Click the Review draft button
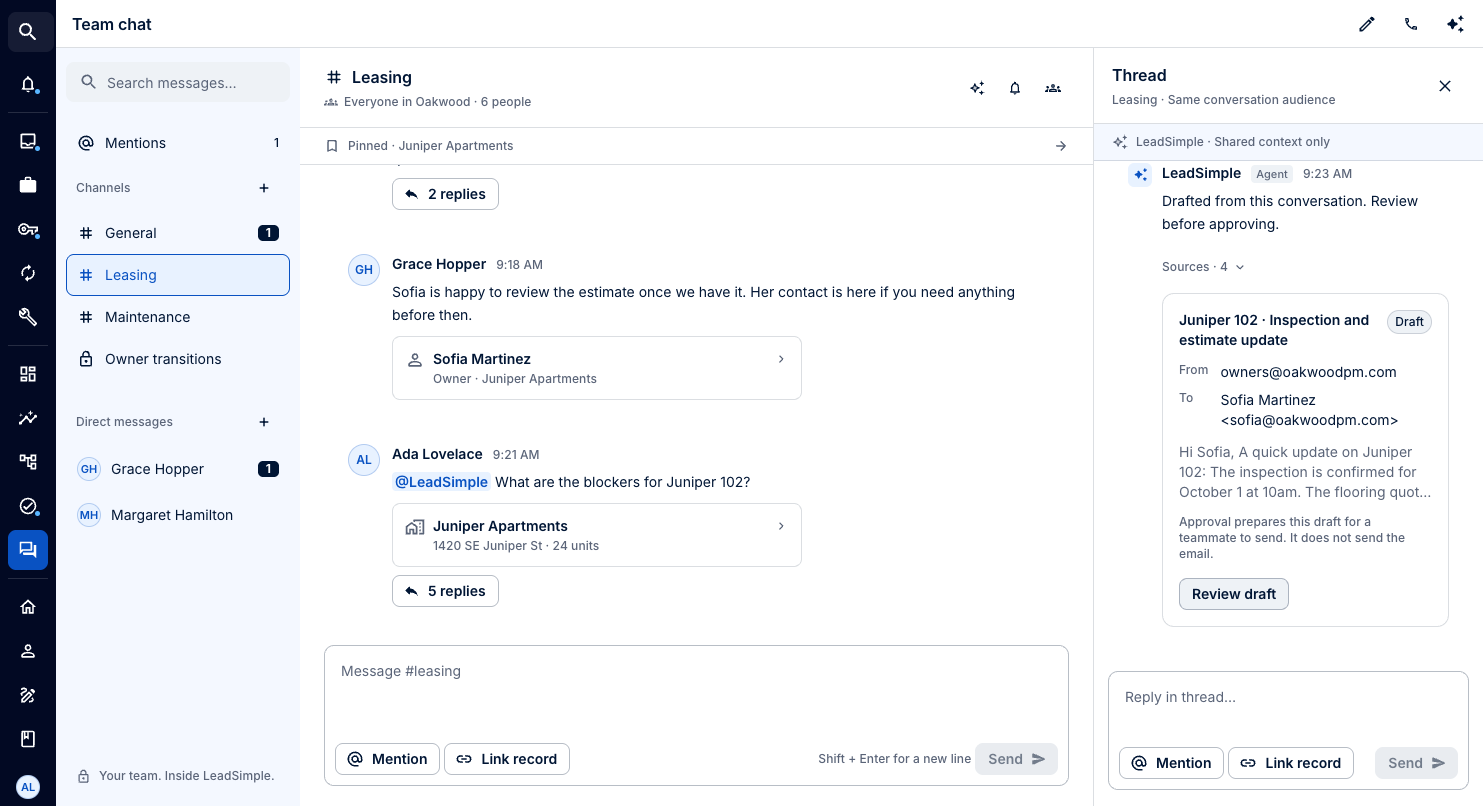Screen dimensions: 1483x806 1234,594
